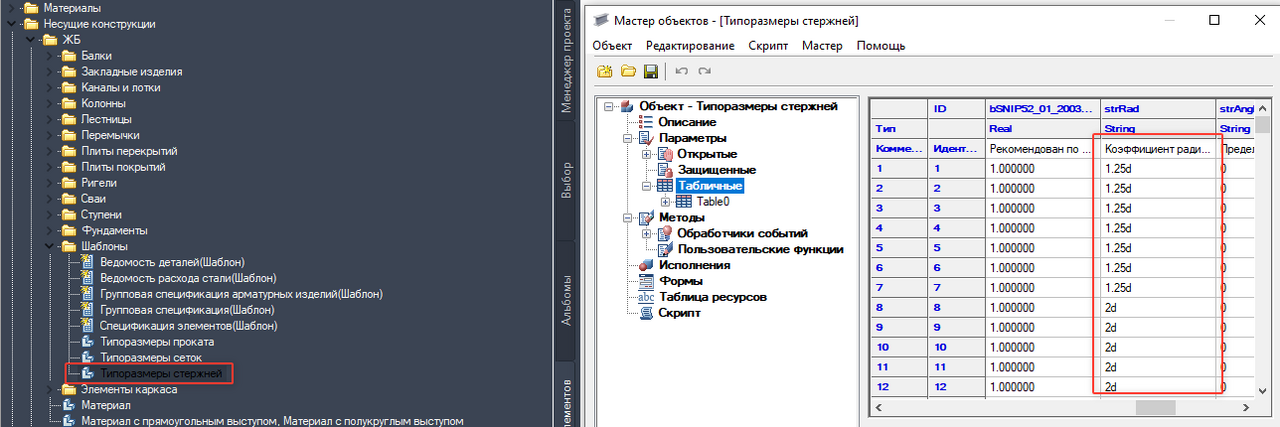
Task: Click the Save floppy disk icon
Action: pyautogui.click(x=650, y=71)
